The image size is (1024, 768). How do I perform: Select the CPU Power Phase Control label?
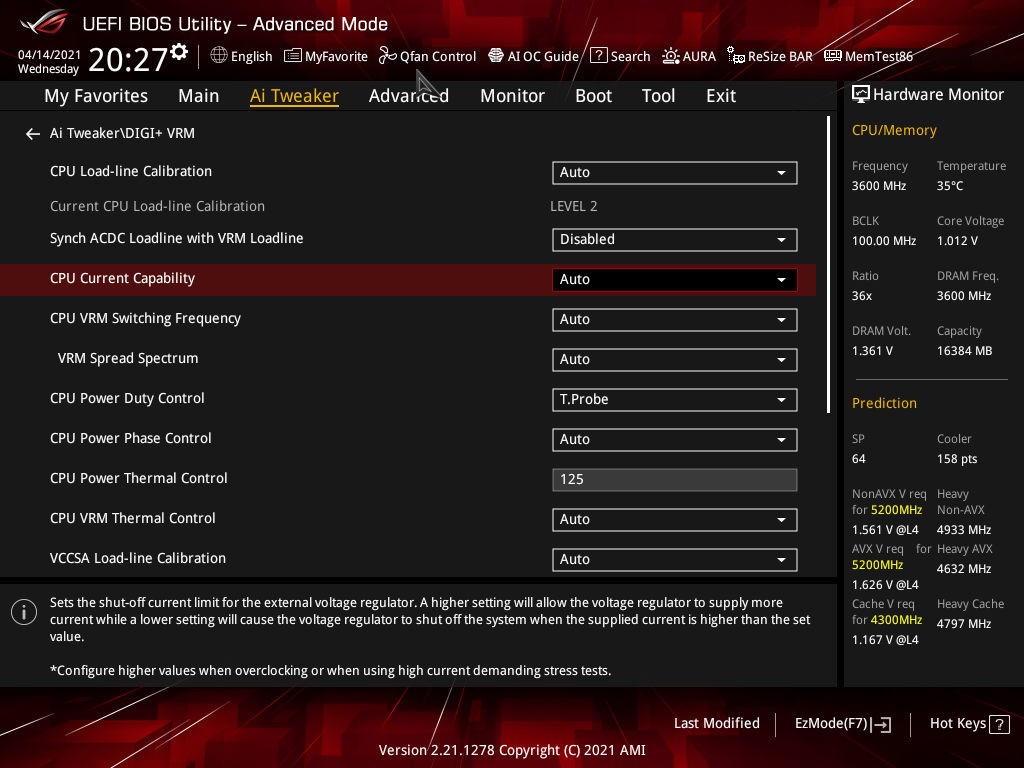point(131,438)
